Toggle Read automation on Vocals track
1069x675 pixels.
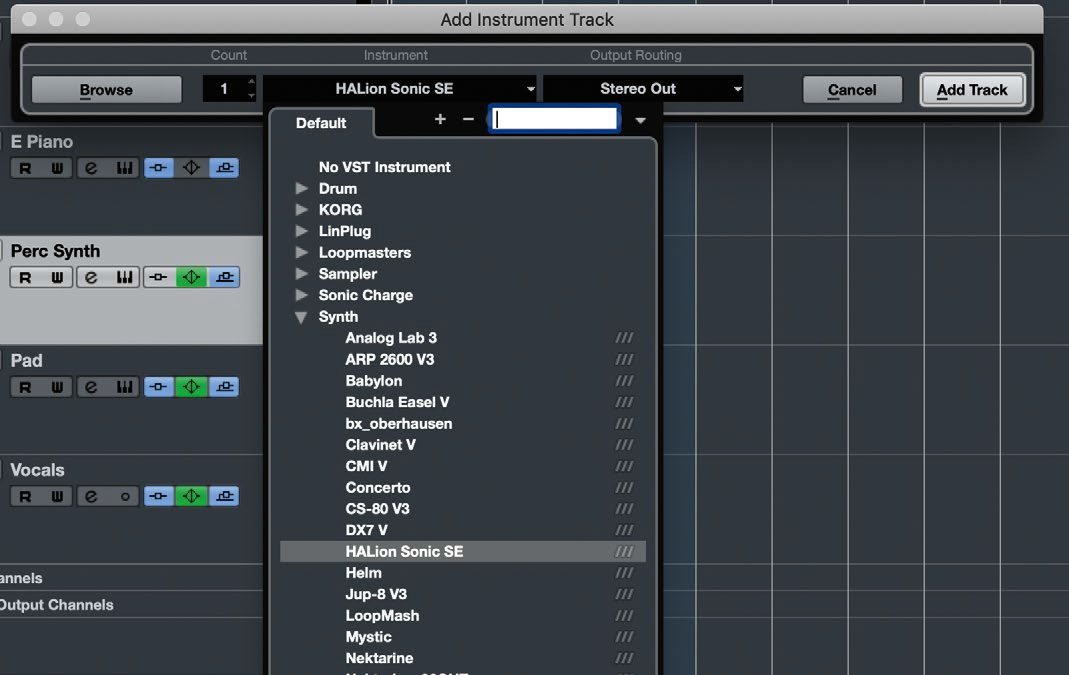pos(25,496)
